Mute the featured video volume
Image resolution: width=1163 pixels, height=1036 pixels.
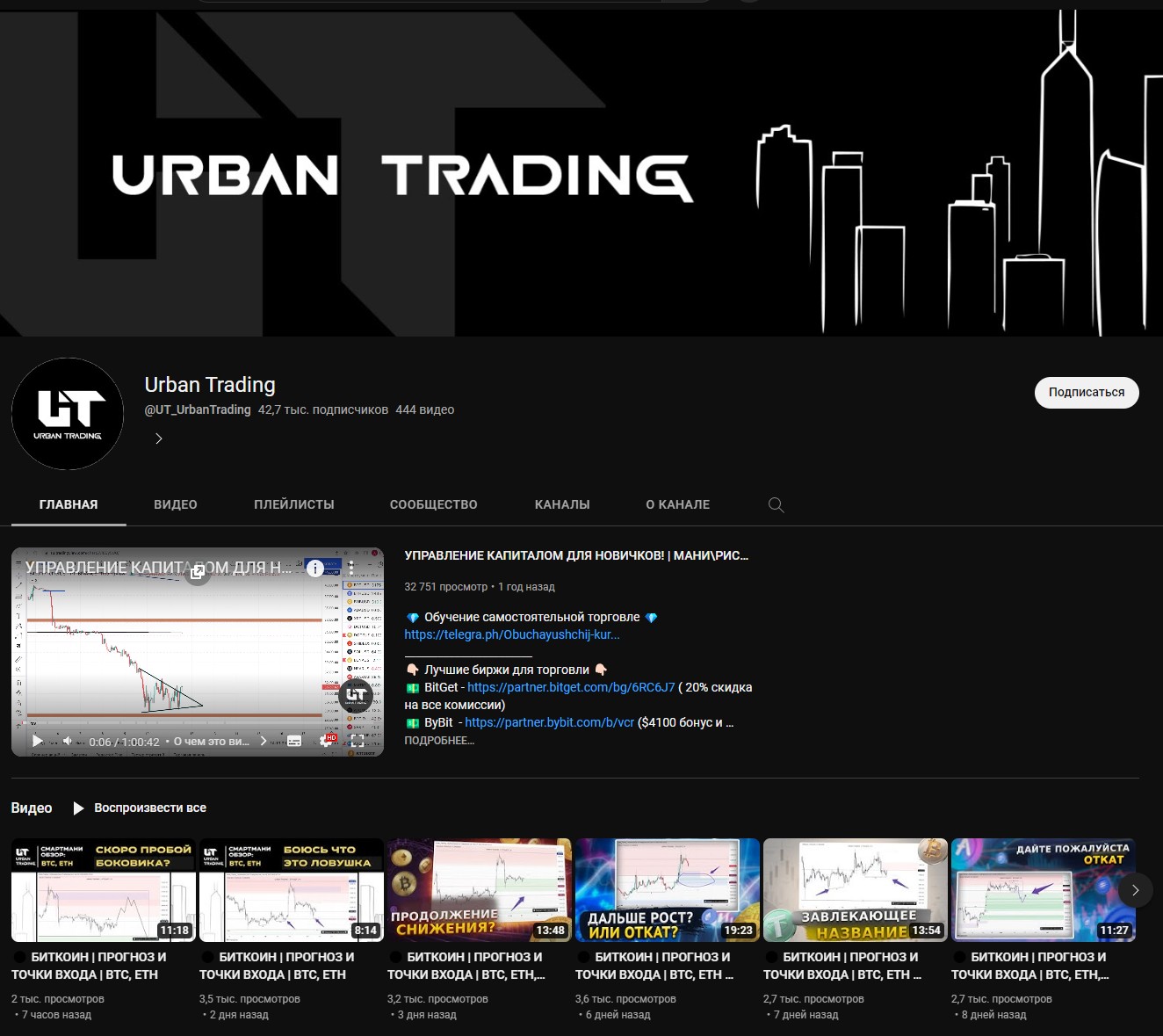(x=68, y=741)
